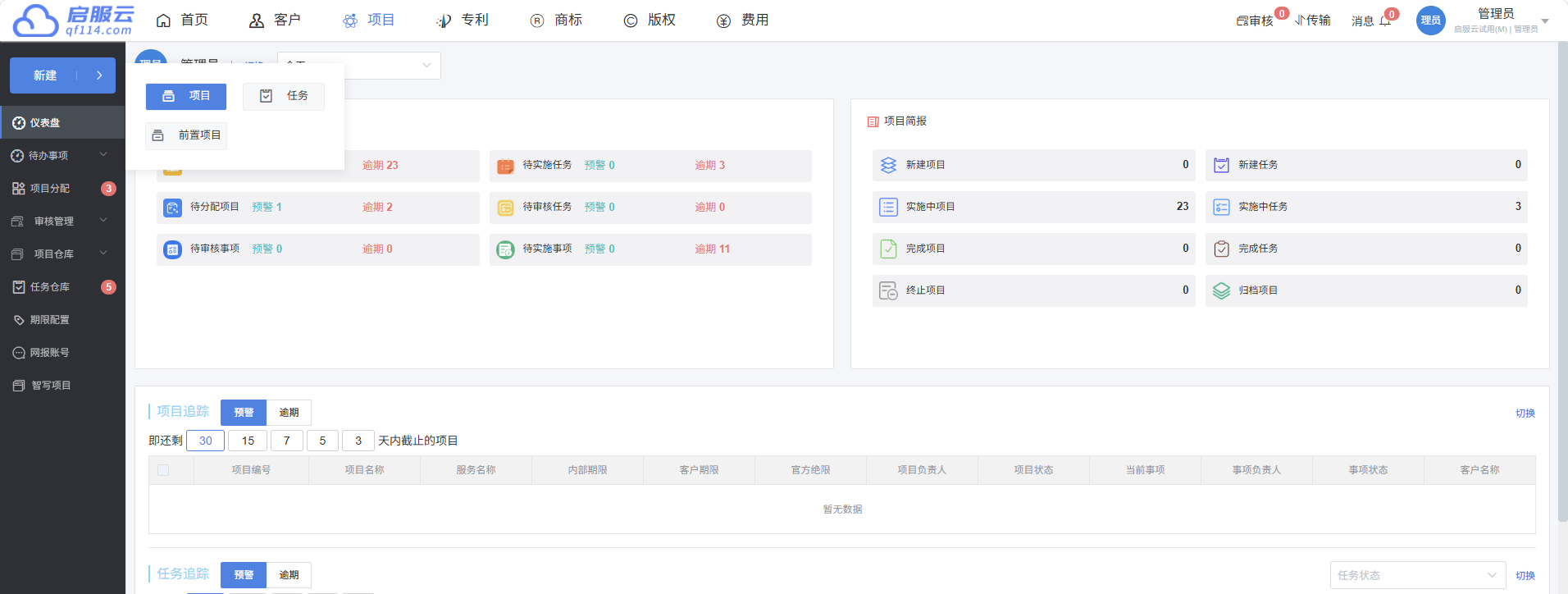Screen dimensions: 1568x594
Task: Choose 项目 in the 新建 popup
Action: coord(186,96)
